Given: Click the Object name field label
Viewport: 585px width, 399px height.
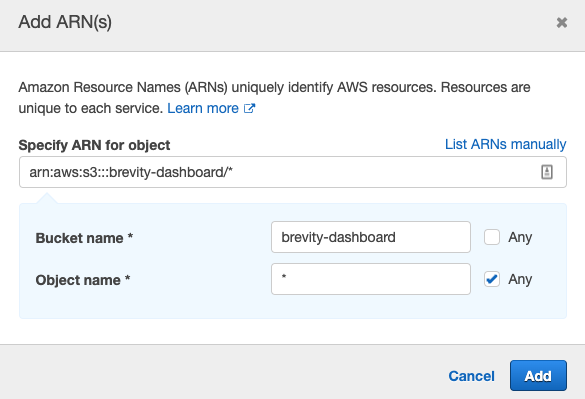Looking at the screenshot, I should pos(83,280).
